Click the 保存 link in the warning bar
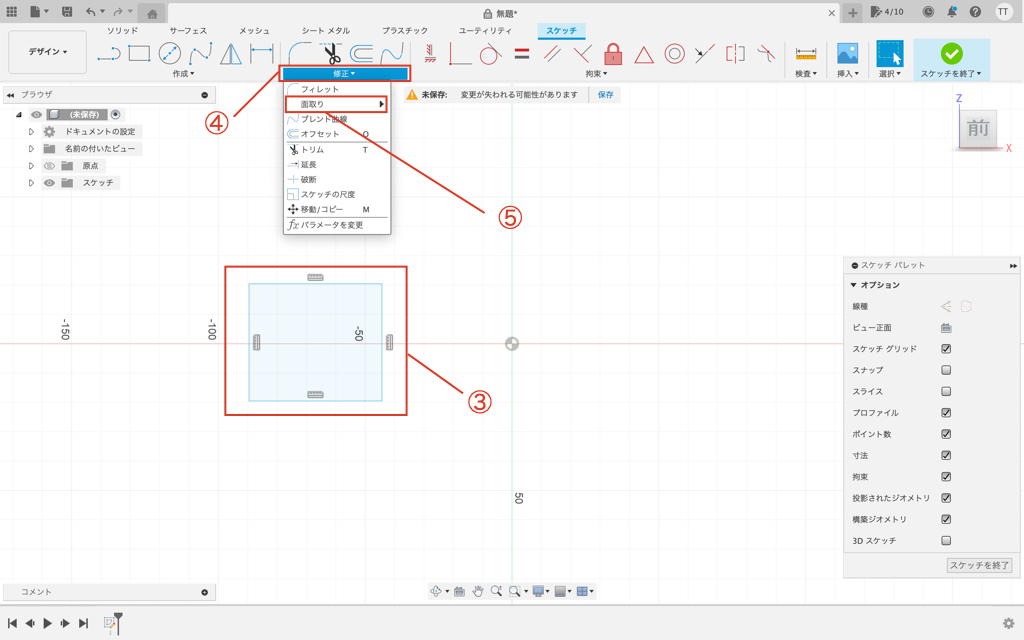 tap(605, 95)
